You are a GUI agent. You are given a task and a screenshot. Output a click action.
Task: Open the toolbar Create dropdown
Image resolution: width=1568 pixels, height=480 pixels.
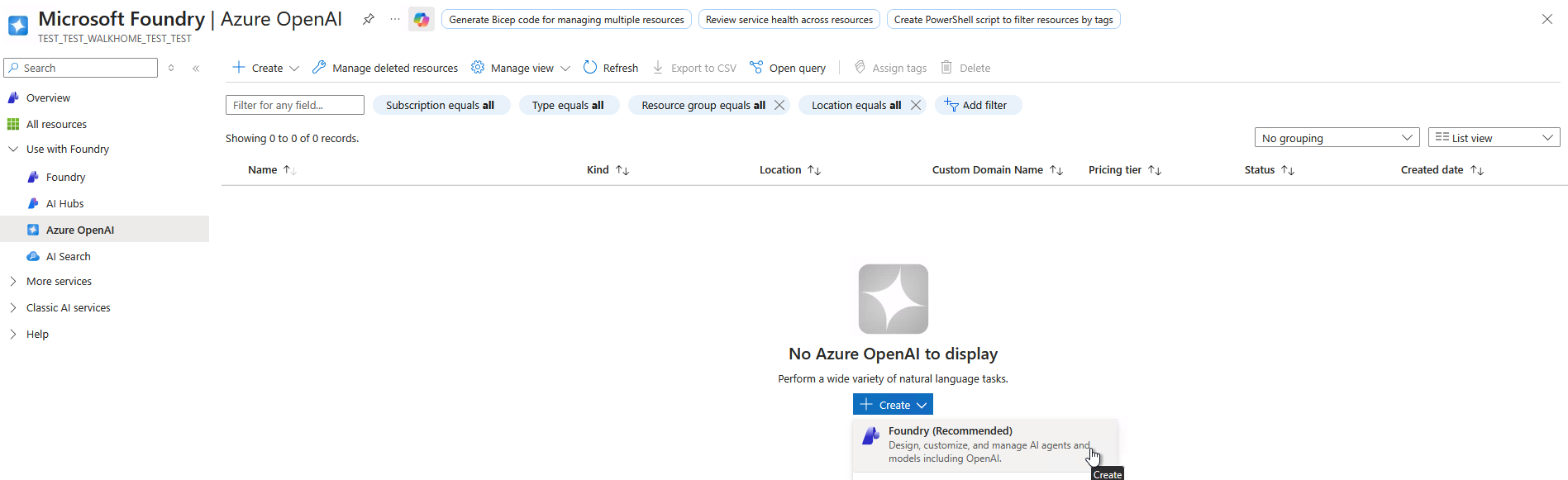tap(265, 68)
